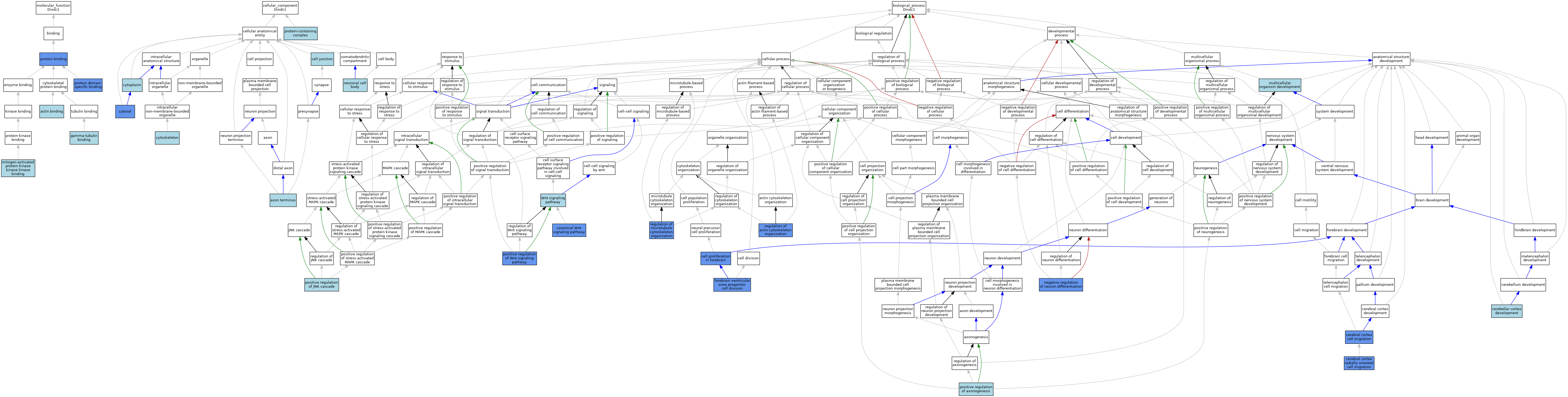The height and width of the screenshot is (397, 1568).
Task: Select 'cerebral cortex cell migration' node
Action: point(1359,337)
